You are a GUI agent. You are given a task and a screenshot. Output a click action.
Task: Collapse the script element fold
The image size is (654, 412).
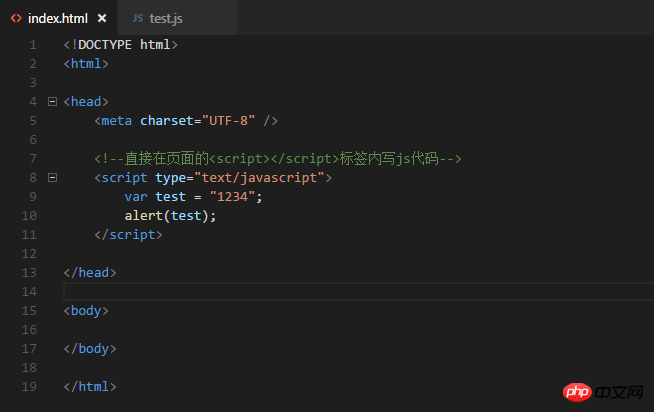52,178
